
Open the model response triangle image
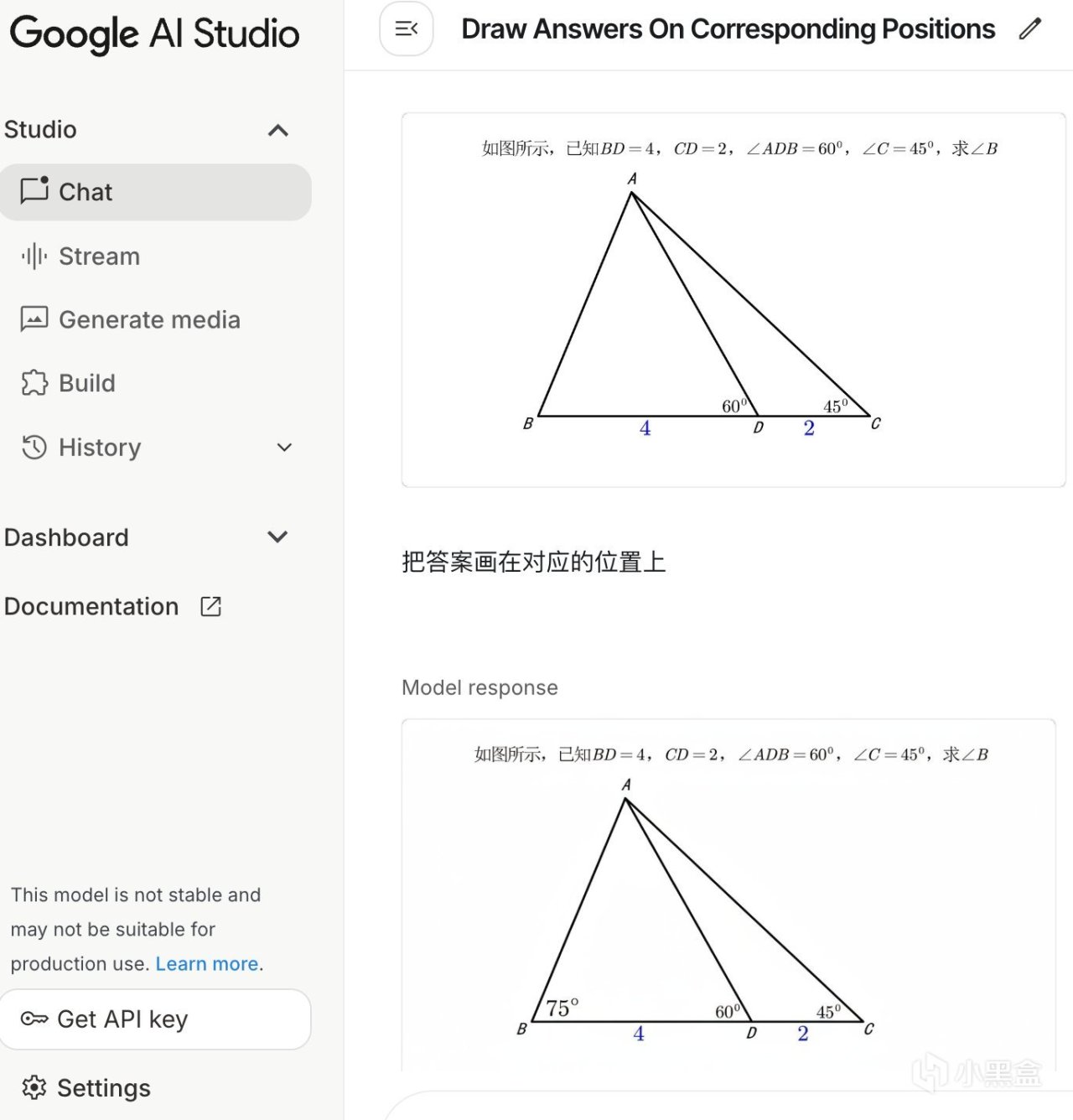click(728, 897)
